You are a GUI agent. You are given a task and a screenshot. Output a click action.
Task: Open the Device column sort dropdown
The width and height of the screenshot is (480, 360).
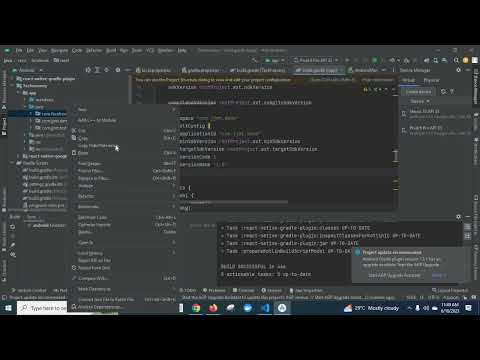[x=420, y=101]
